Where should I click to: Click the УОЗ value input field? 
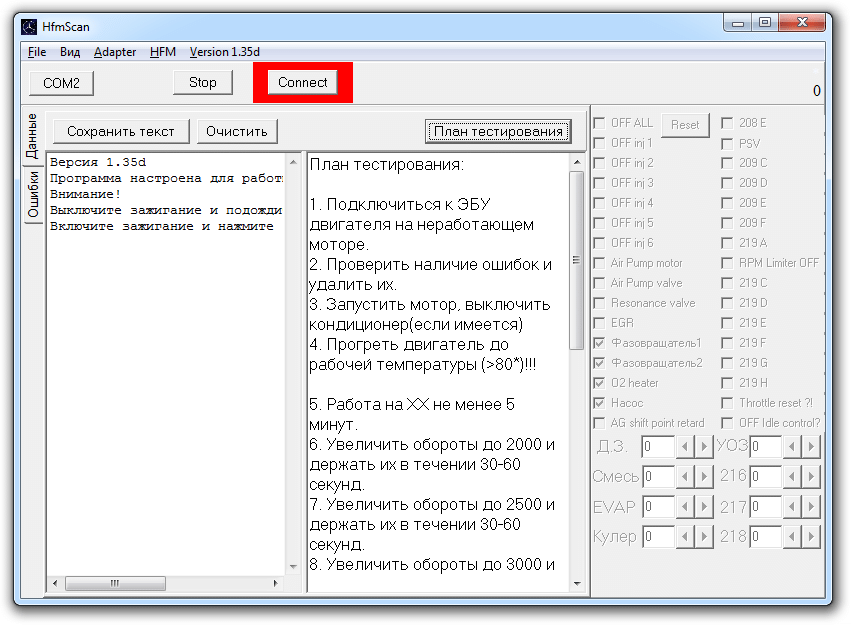[765, 447]
